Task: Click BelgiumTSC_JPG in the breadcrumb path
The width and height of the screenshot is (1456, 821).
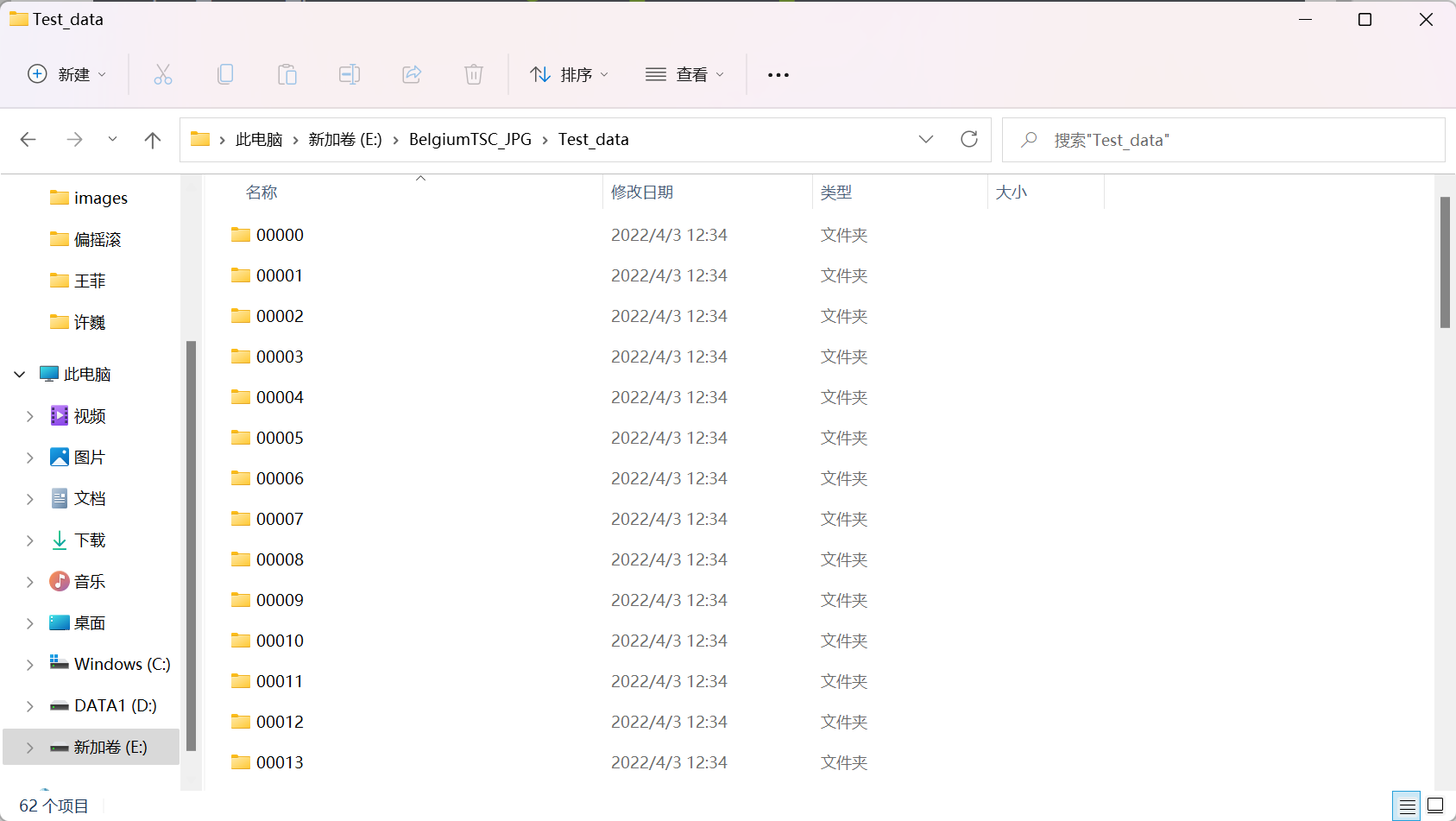Action: 470,139
